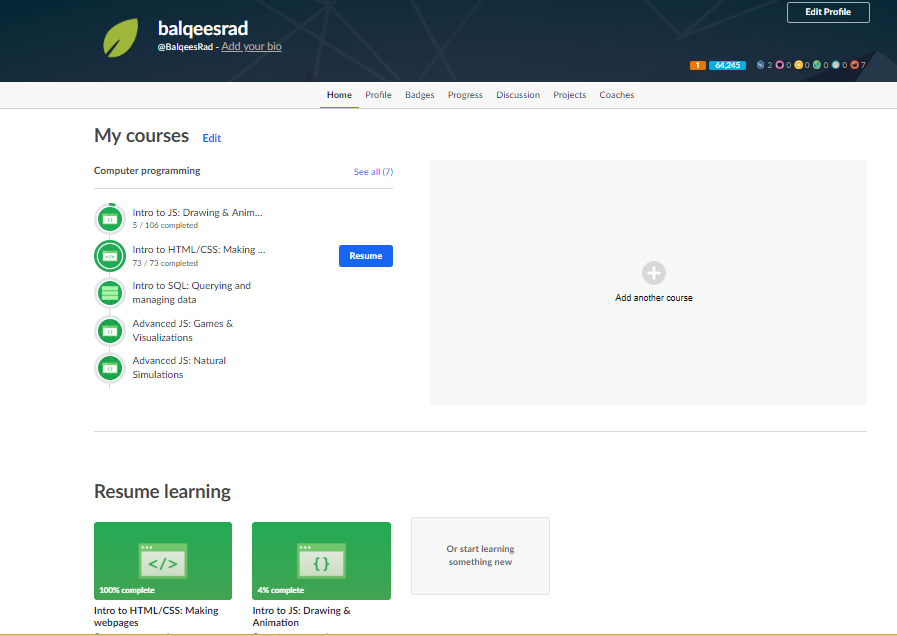
Task: Click the Computer programming section heading
Action: [x=147, y=170]
